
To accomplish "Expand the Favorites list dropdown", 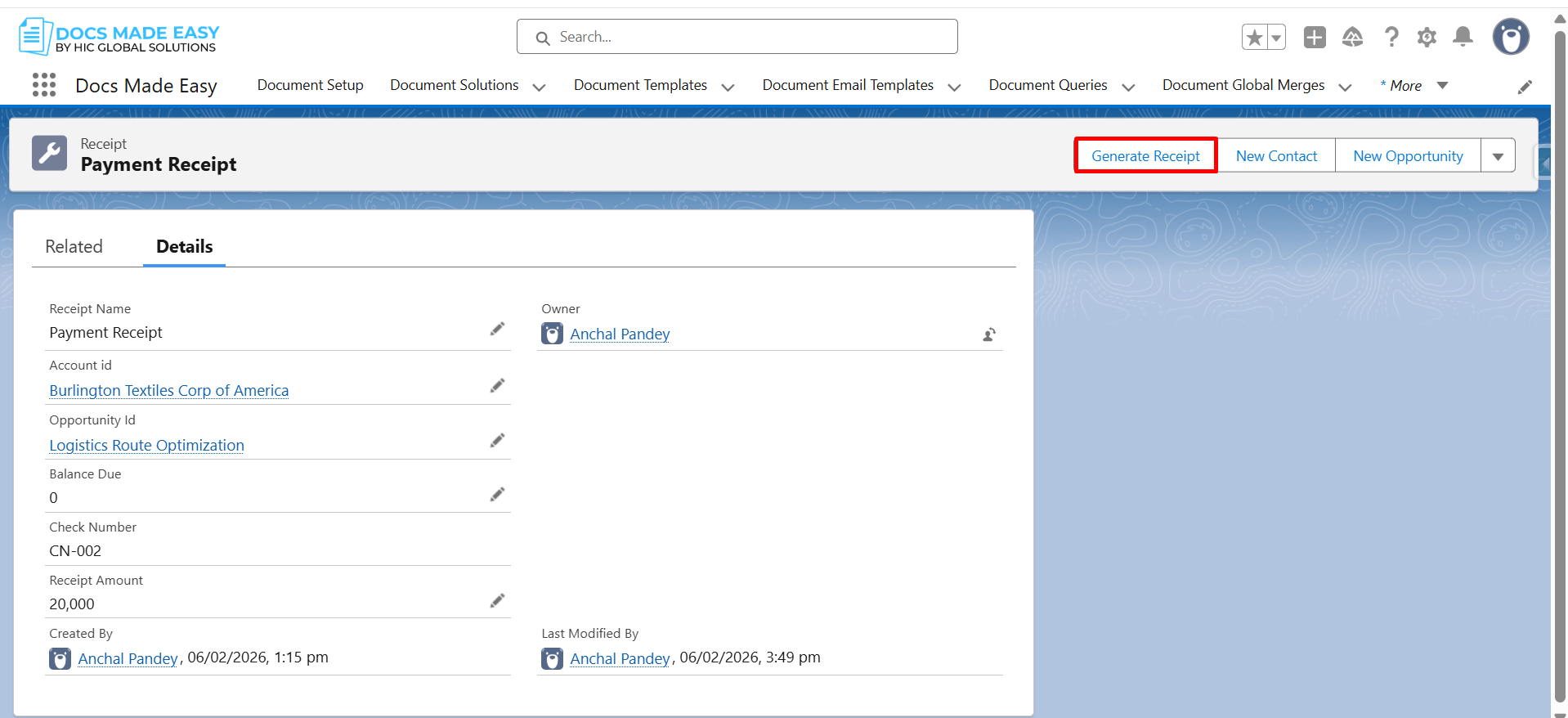I will [1276, 37].
